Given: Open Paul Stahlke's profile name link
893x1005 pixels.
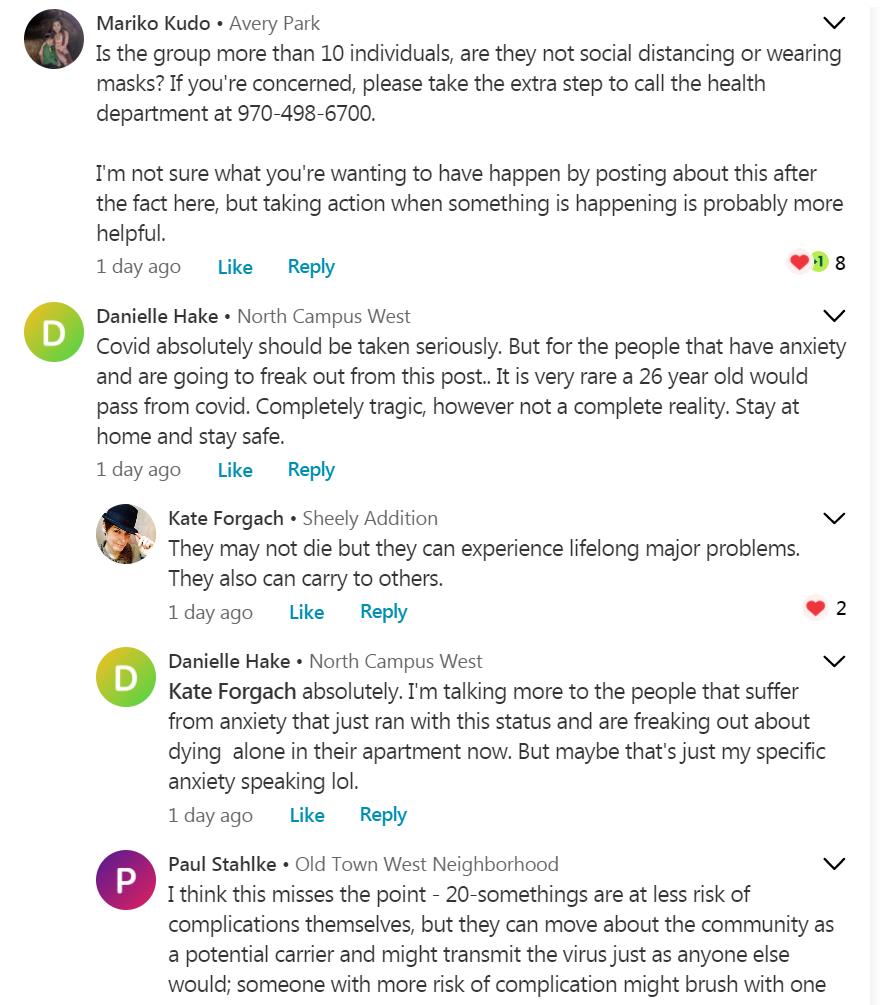Looking at the screenshot, I should click(223, 864).
